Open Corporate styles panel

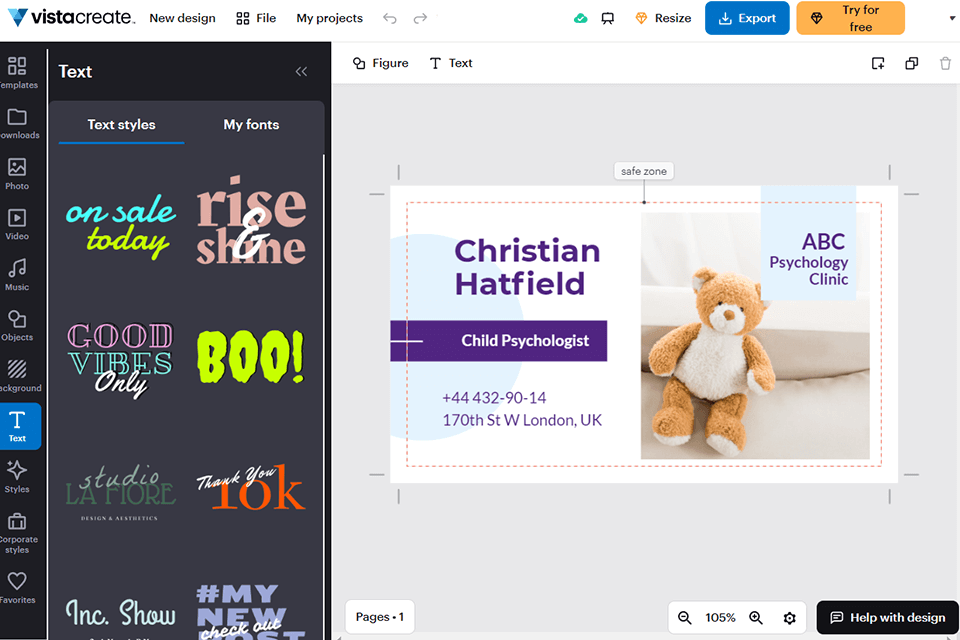point(18,533)
